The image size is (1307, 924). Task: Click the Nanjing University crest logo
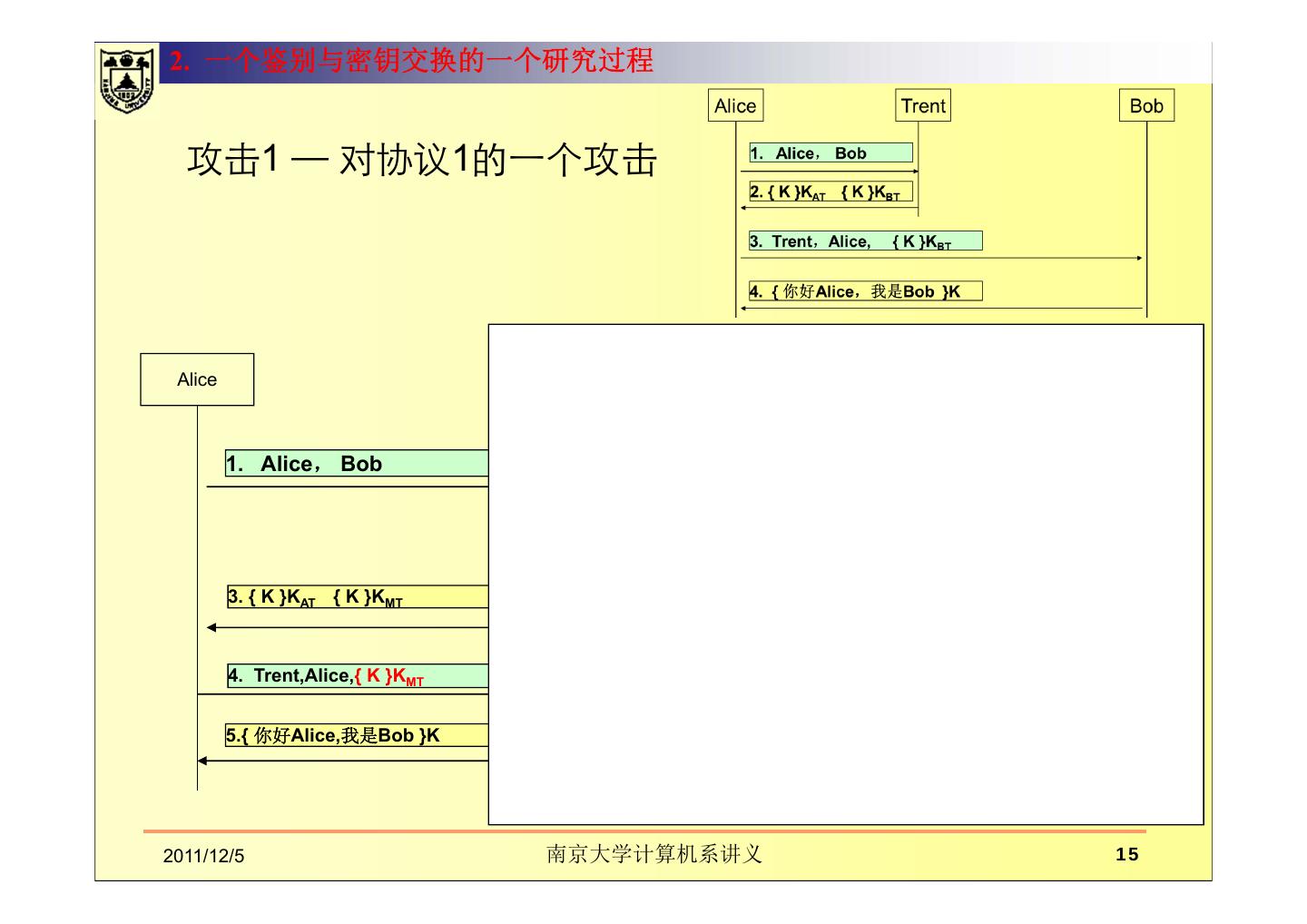[127, 80]
